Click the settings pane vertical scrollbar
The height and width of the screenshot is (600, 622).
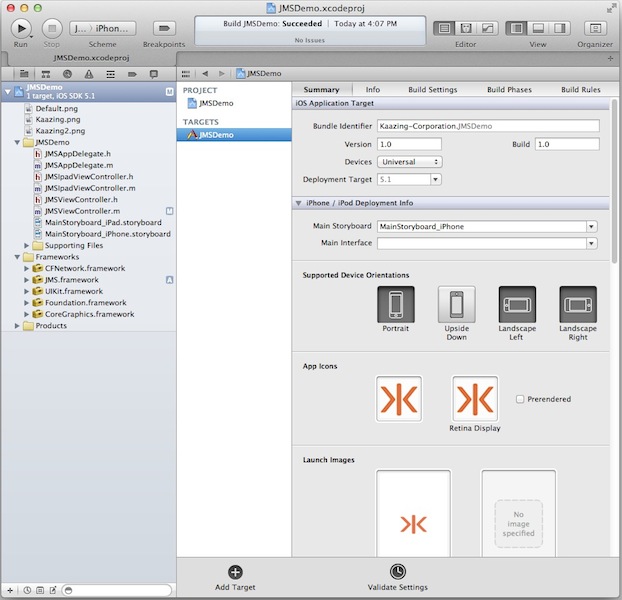click(614, 181)
